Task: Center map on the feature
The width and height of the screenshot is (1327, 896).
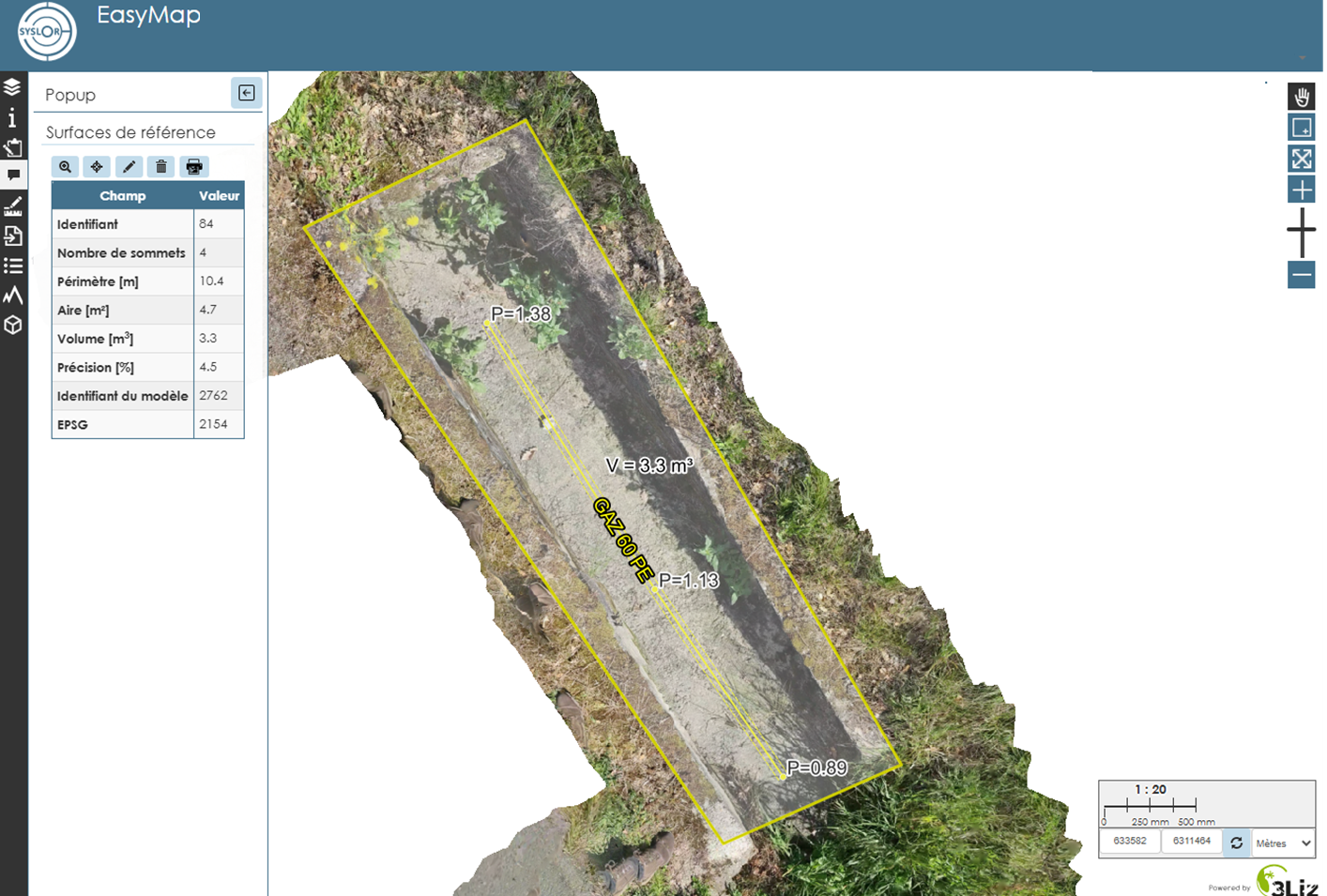Action: pyautogui.click(x=97, y=167)
